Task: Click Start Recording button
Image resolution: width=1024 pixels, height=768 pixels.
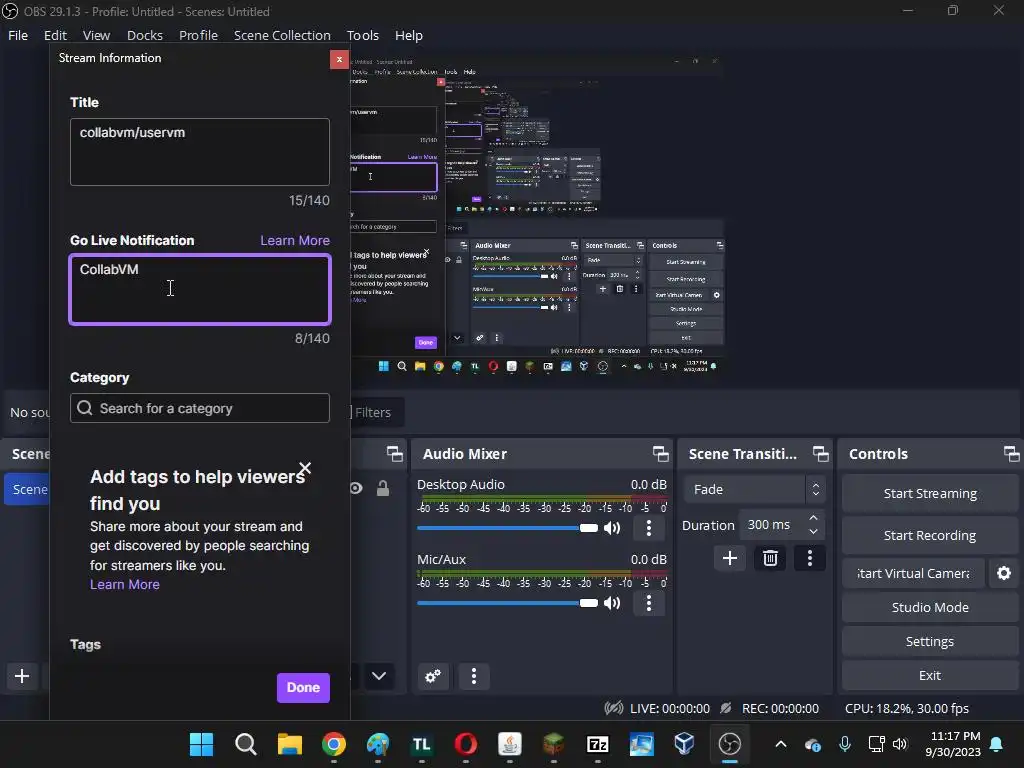Action: pos(930,536)
